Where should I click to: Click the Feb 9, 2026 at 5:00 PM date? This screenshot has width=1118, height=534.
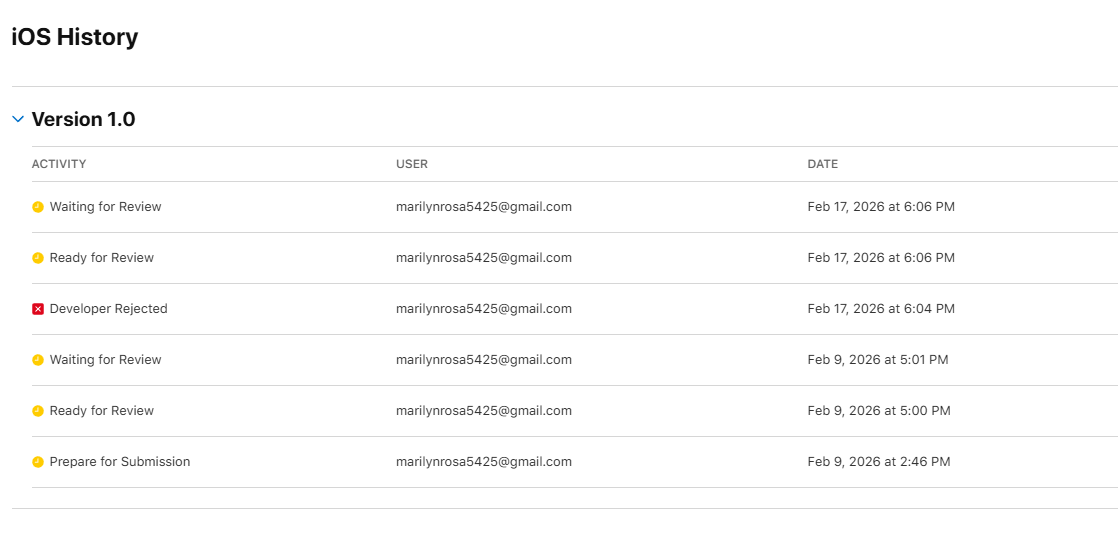pos(879,411)
